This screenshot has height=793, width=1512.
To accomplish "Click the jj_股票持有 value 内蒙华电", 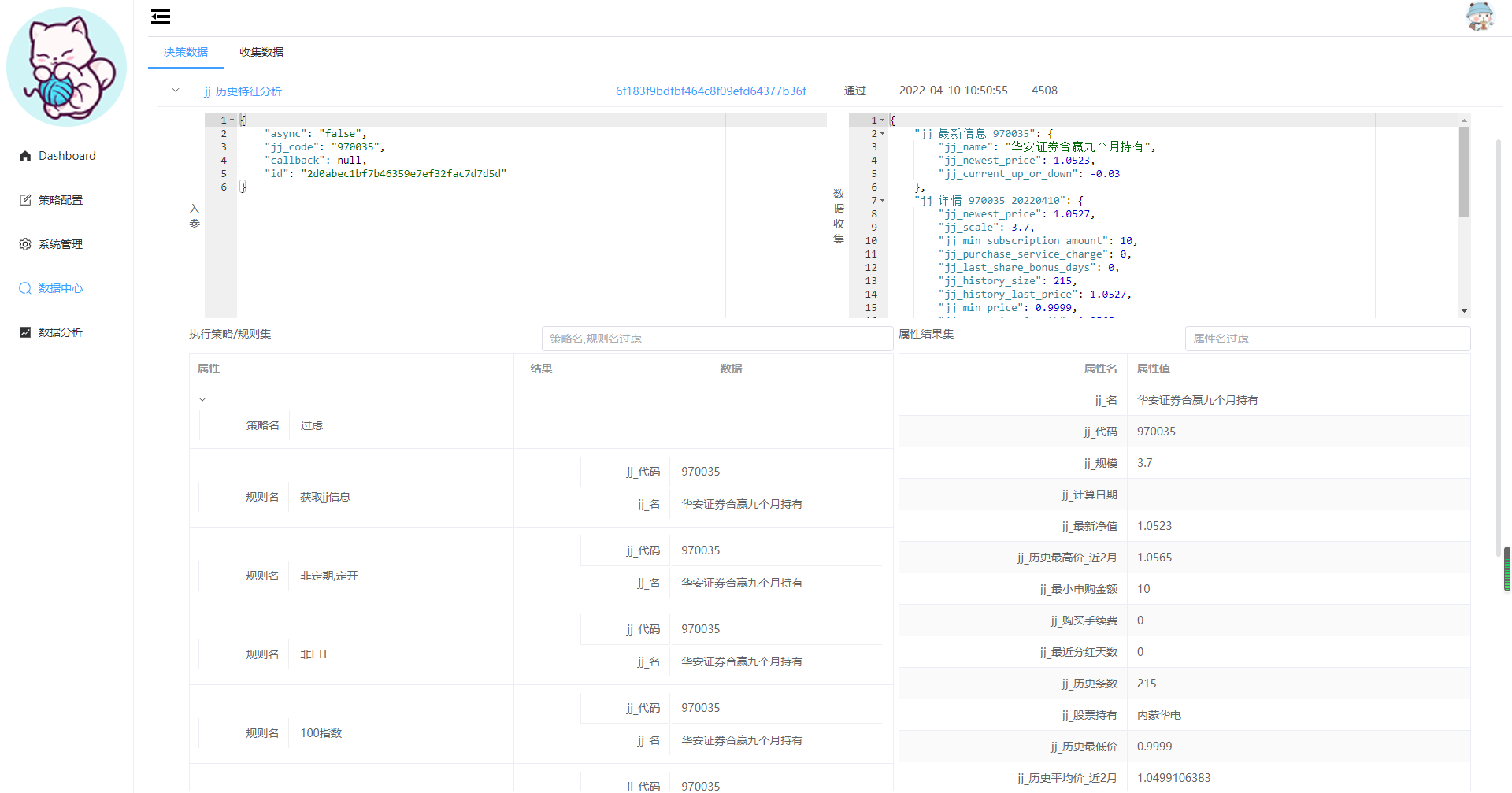I will (x=1159, y=715).
